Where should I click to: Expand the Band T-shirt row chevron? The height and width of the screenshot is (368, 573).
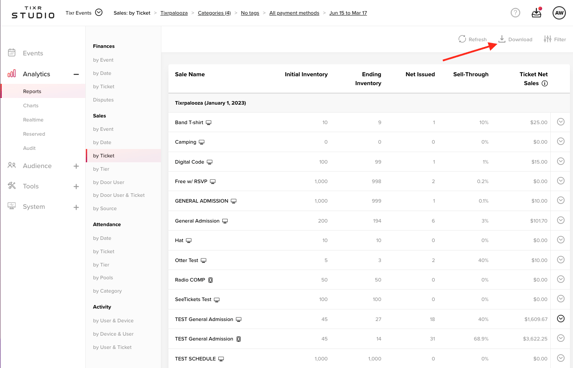(561, 122)
